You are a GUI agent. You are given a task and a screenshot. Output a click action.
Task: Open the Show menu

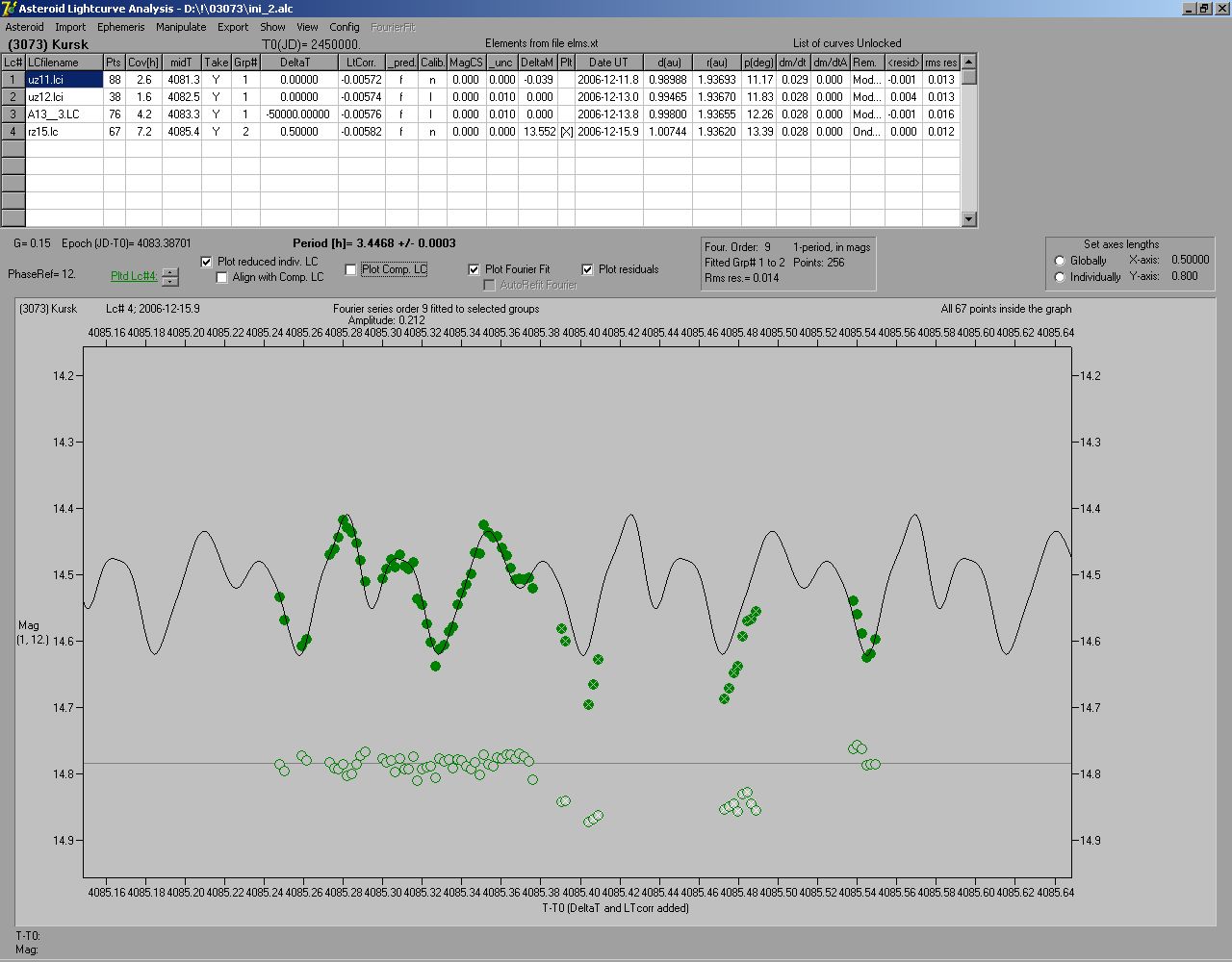273,27
